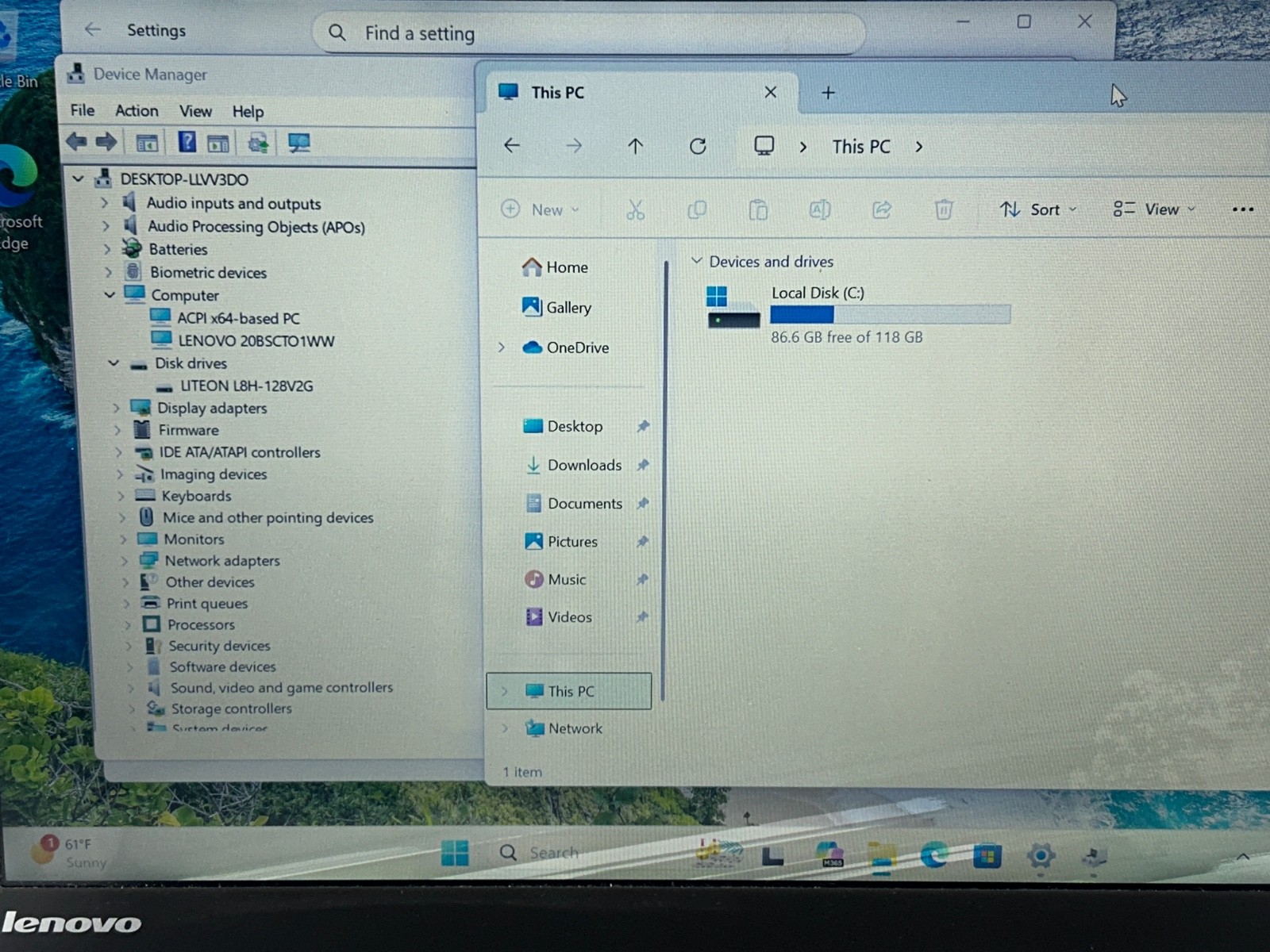Select the Music quick access folder

(x=556, y=579)
